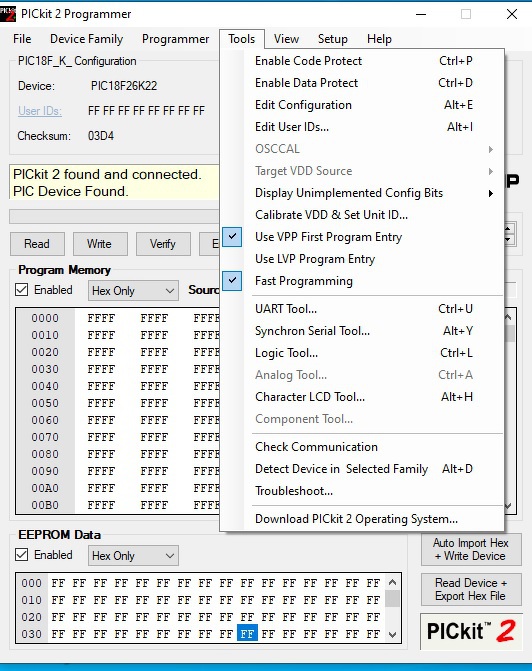Click EEPROM address row 010

pyautogui.click(x=32, y=600)
